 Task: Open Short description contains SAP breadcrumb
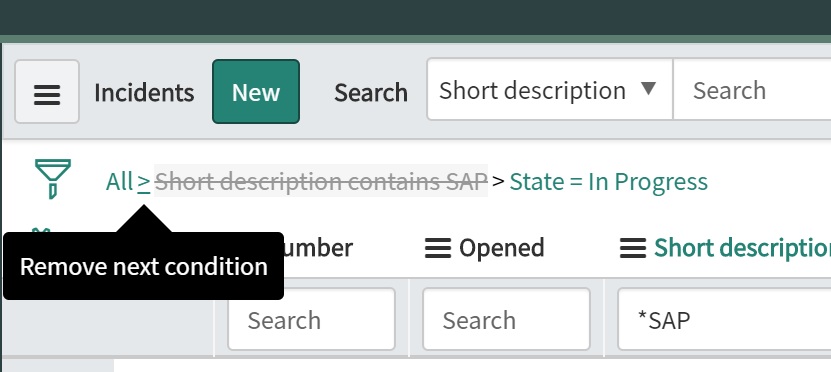321,181
